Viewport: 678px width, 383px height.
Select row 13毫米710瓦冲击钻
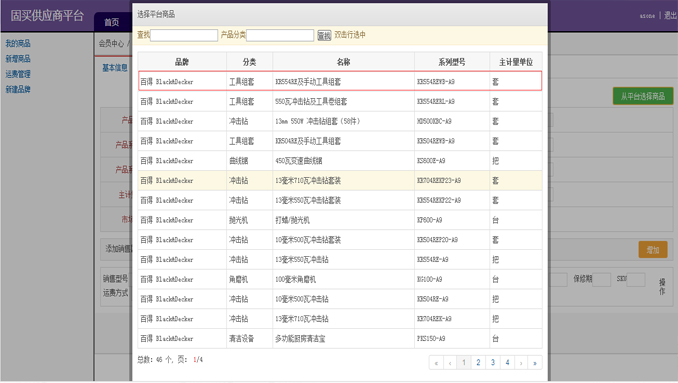click(x=340, y=319)
